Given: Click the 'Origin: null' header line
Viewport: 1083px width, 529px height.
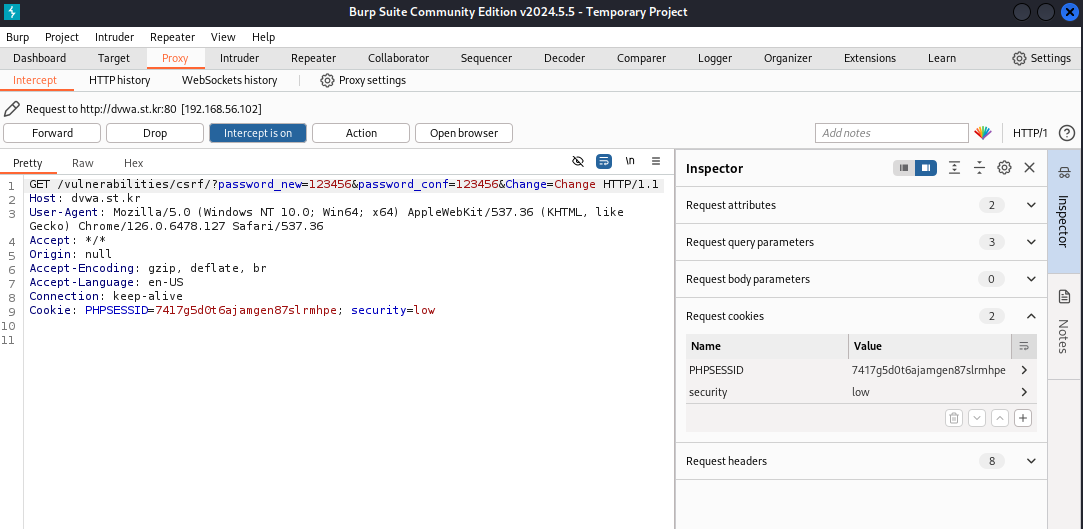Looking at the screenshot, I should click(x=70, y=254).
